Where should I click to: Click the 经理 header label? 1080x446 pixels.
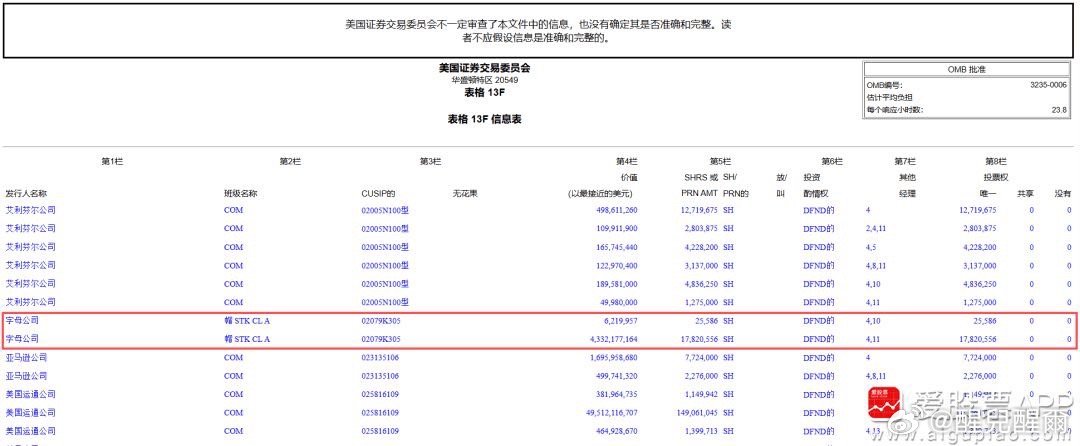(x=907, y=194)
